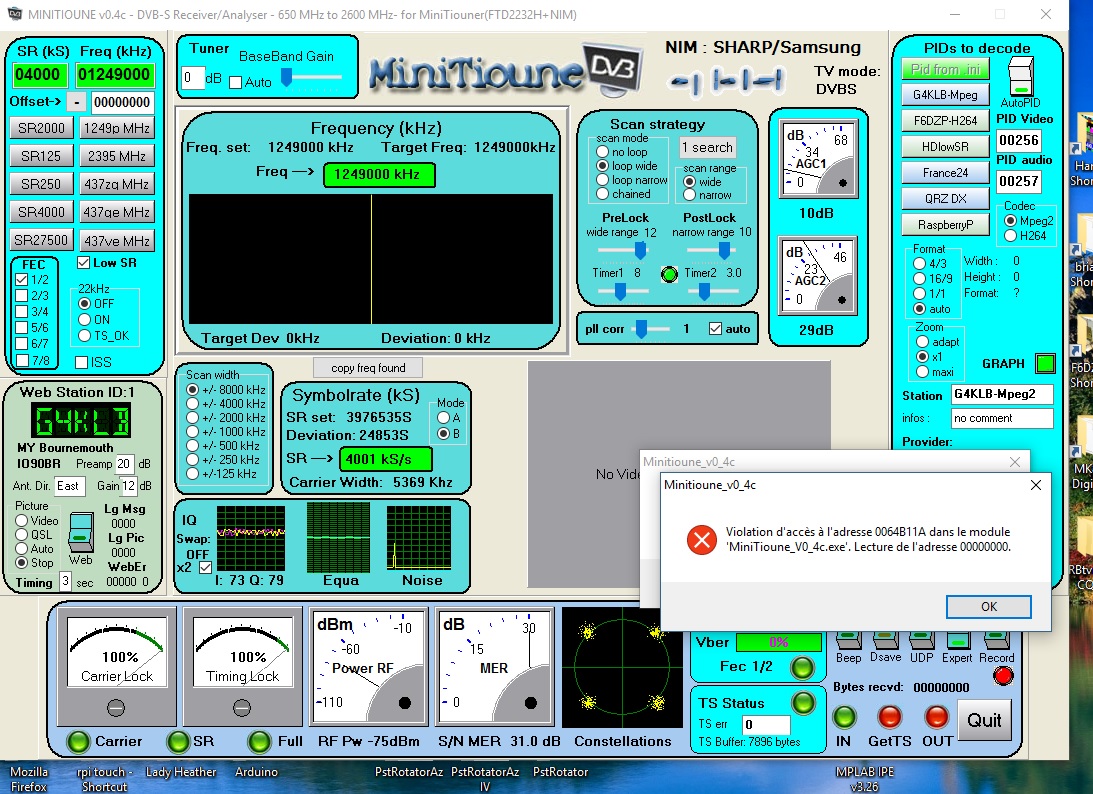Click the green GRAPH square
Viewport: 1093px width, 794px height.
[1045, 363]
